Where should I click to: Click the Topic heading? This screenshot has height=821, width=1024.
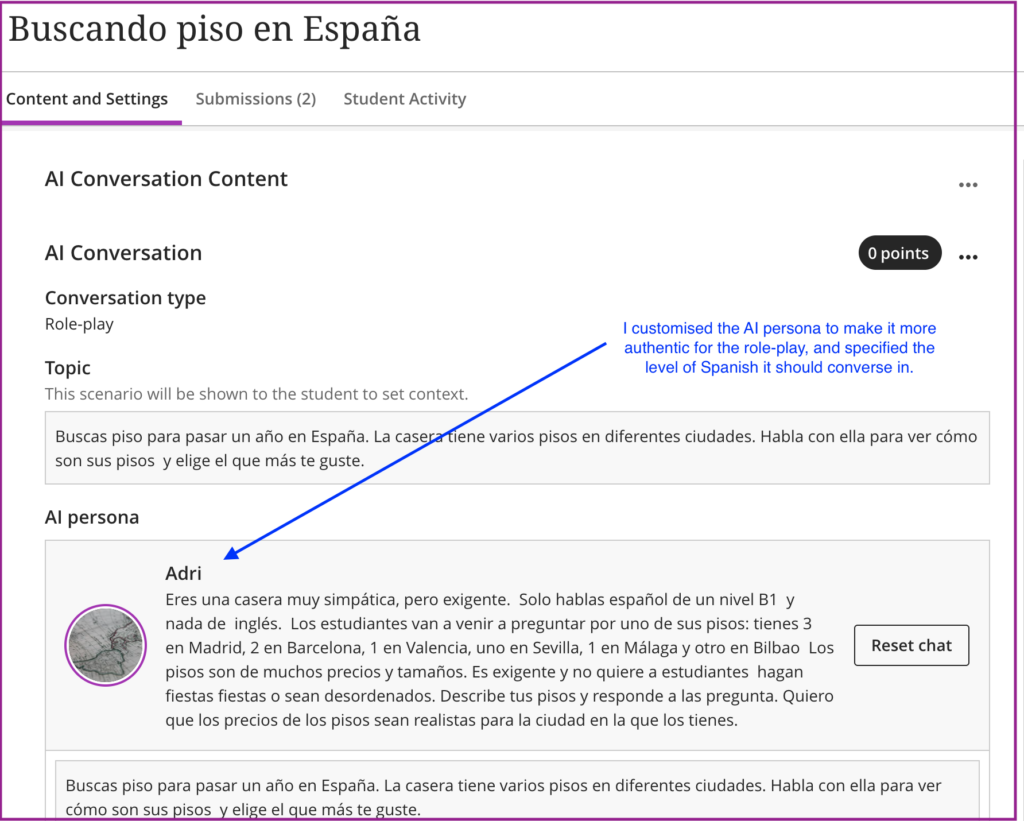[x=68, y=368]
